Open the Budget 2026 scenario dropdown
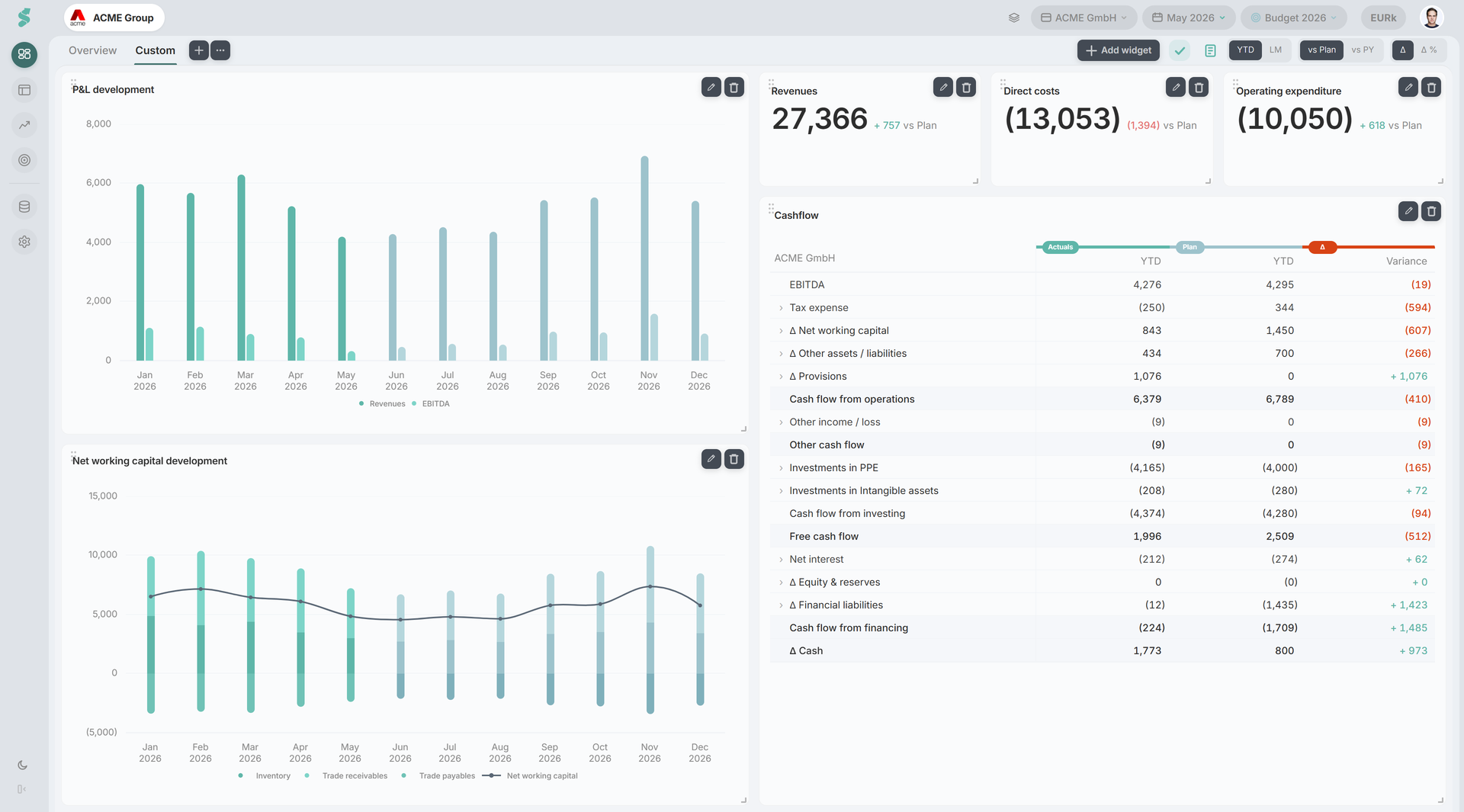The image size is (1464, 812). pyautogui.click(x=1293, y=18)
